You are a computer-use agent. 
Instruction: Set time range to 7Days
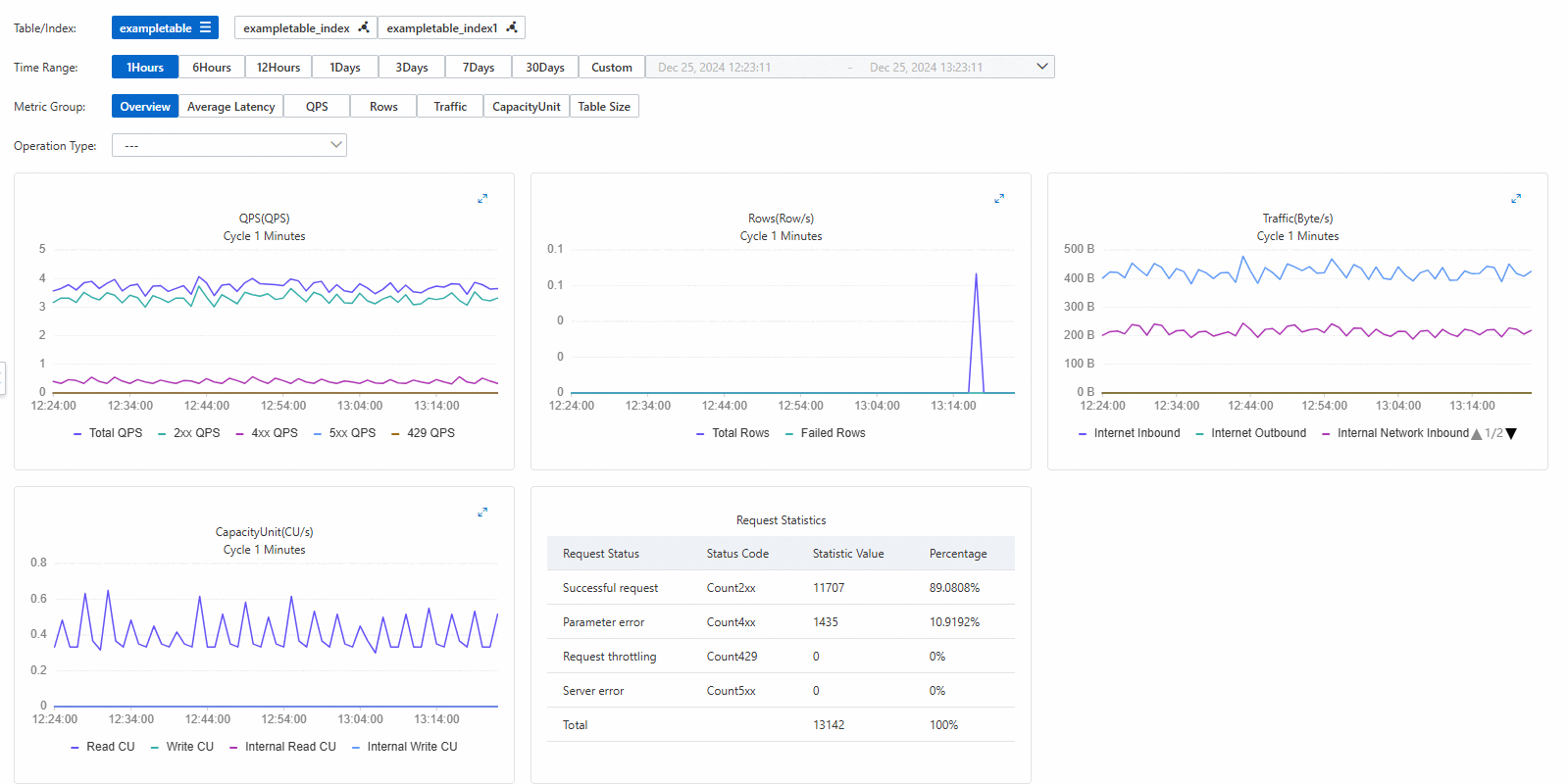tap(479, 67)
